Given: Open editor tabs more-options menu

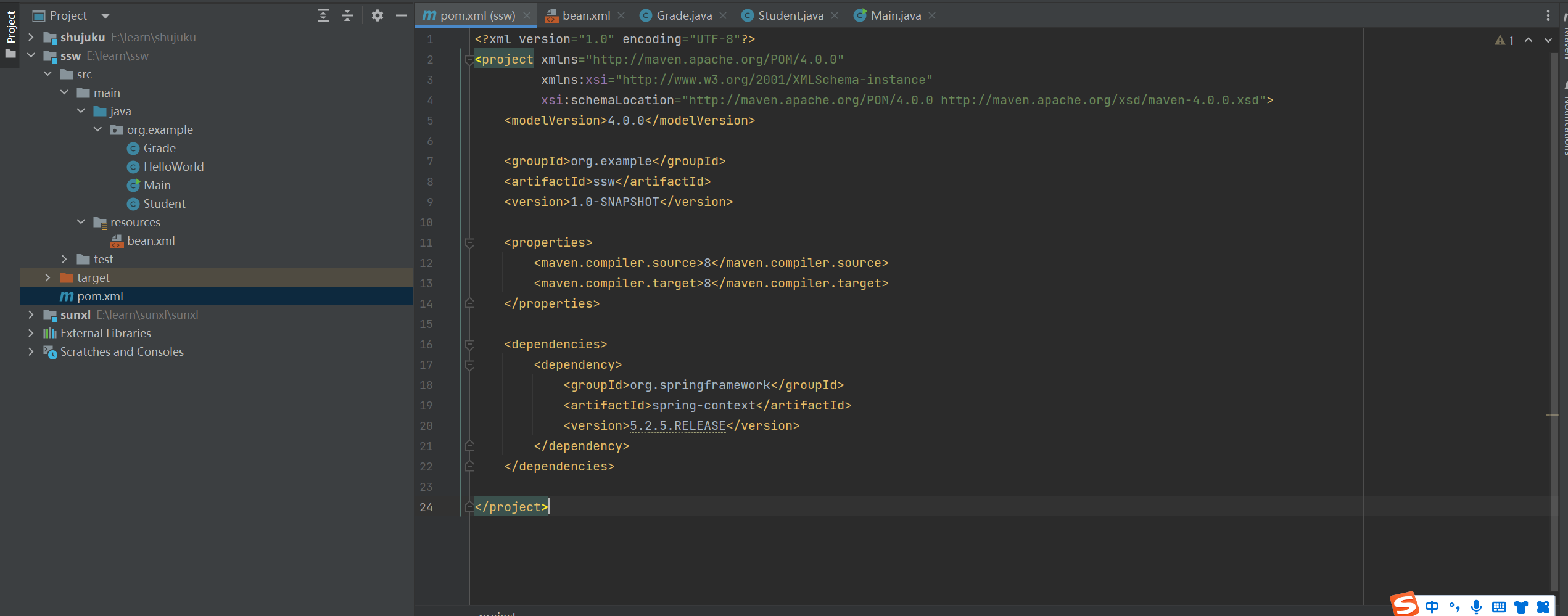Looking at the screenshot, I should pyautogui.click(x=1548, y=16).
